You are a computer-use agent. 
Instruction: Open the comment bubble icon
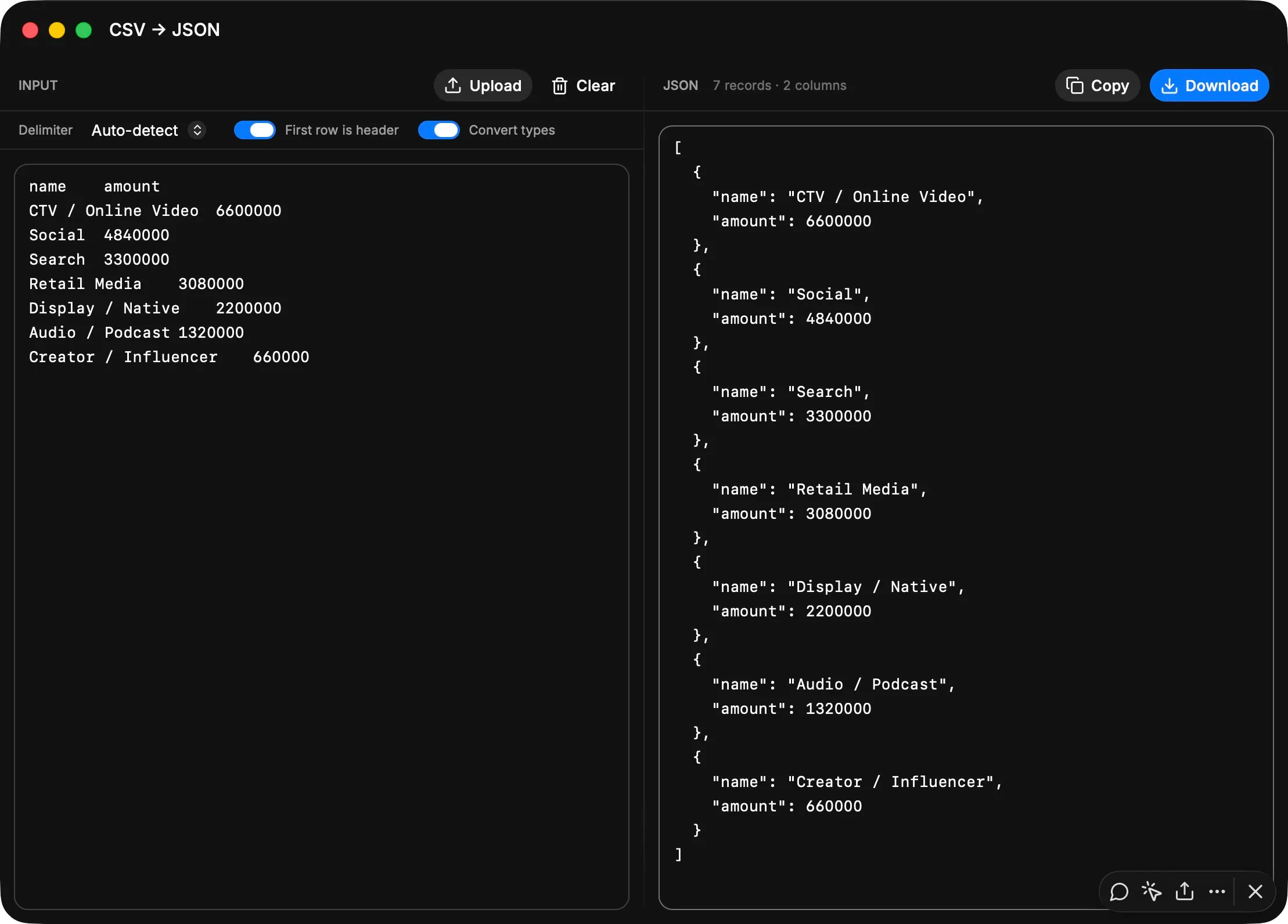[x=1119, y=891]
